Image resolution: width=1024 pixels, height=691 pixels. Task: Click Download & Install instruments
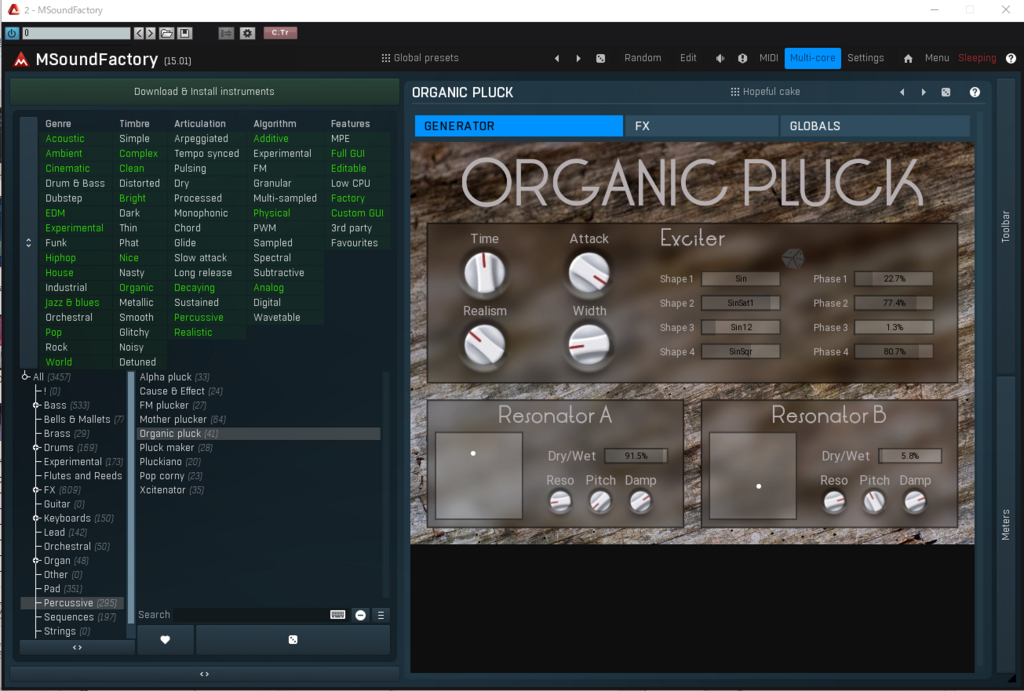point(204,91)
